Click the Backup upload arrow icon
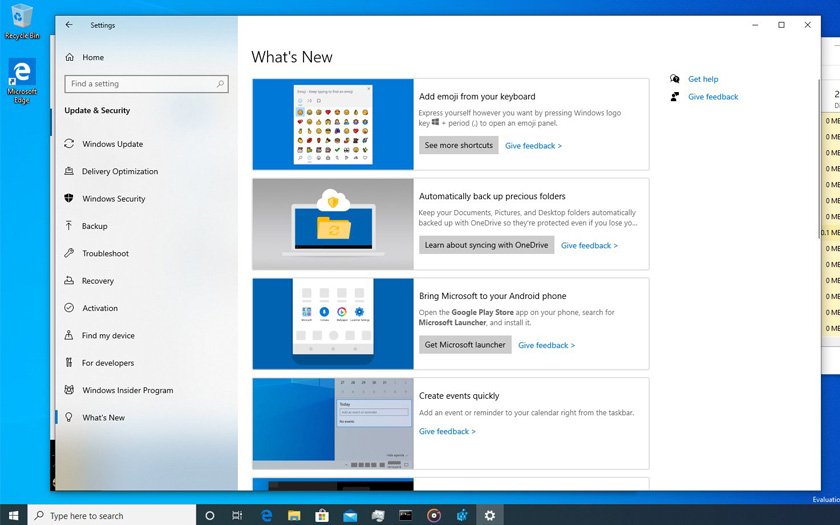The height and width of the screenshot is (525, 840). [69, 226]
